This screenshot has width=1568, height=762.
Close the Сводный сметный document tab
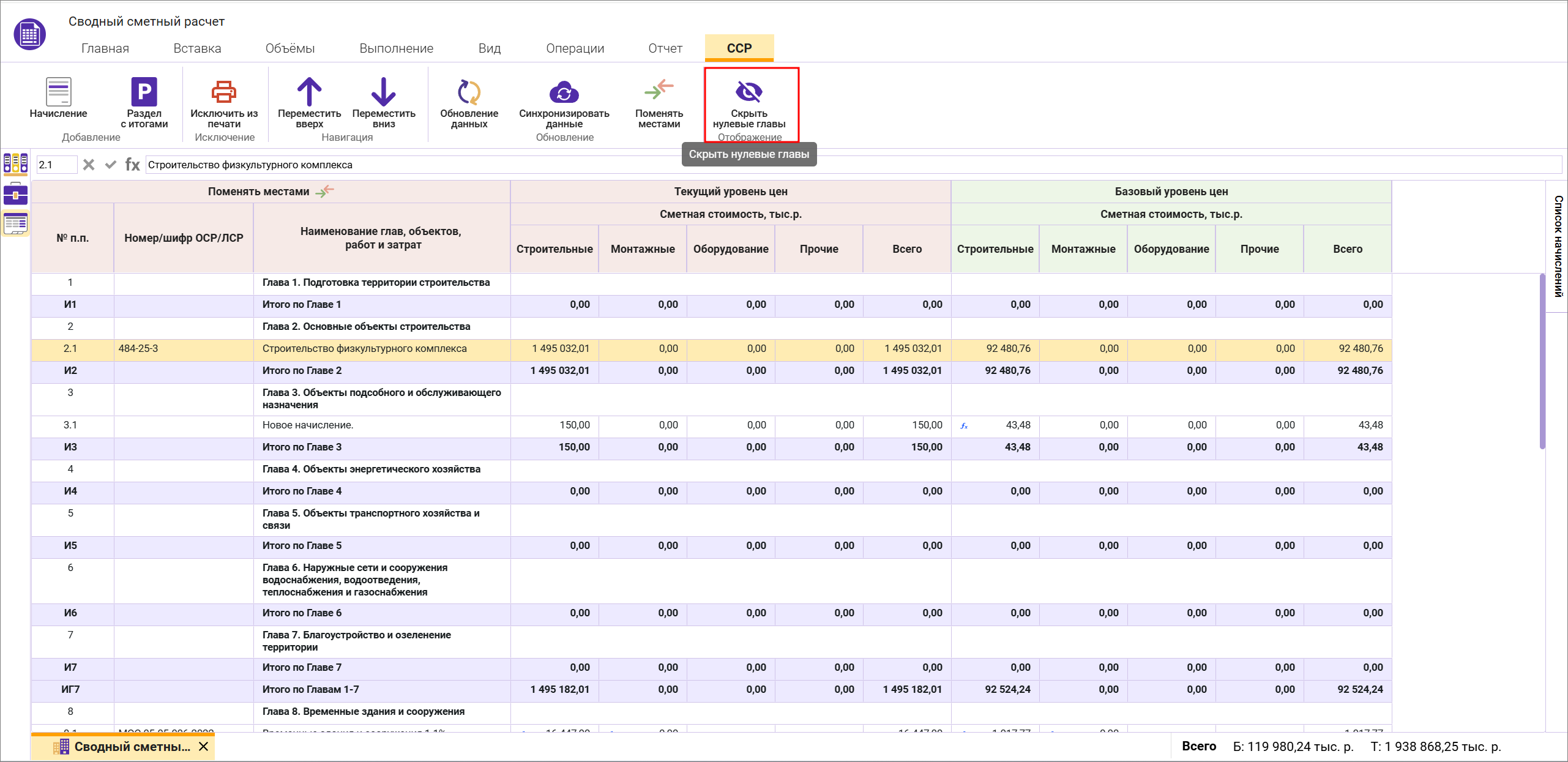coord(204,747)
